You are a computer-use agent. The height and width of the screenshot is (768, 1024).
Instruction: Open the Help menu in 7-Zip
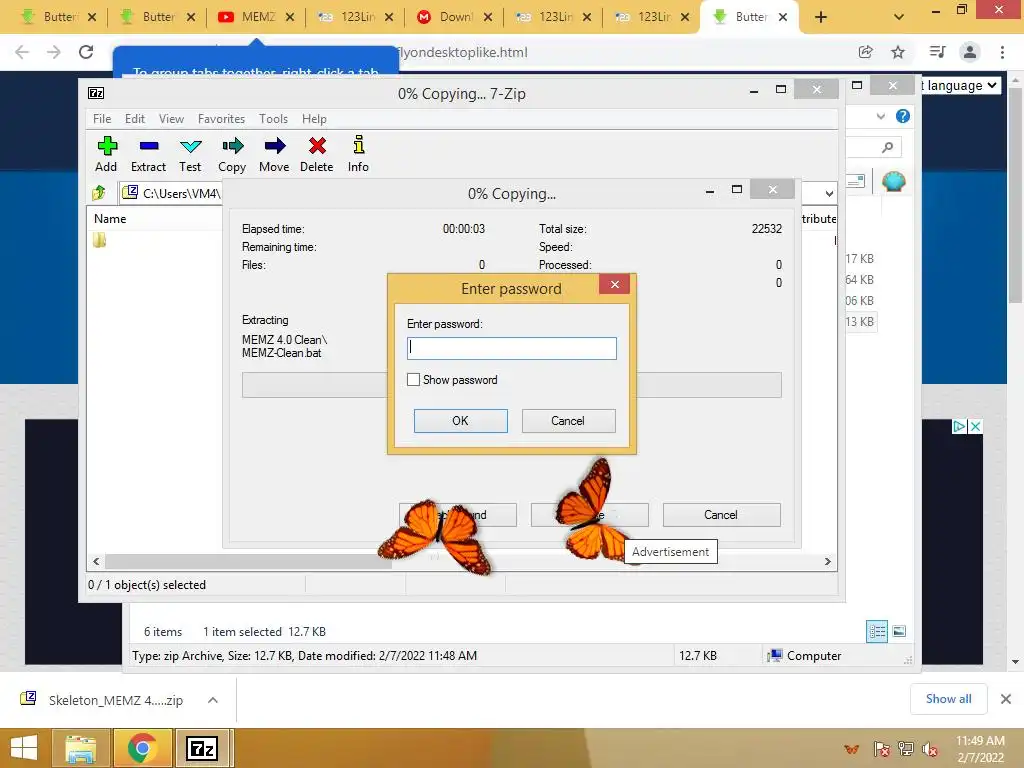click(314, 119)
